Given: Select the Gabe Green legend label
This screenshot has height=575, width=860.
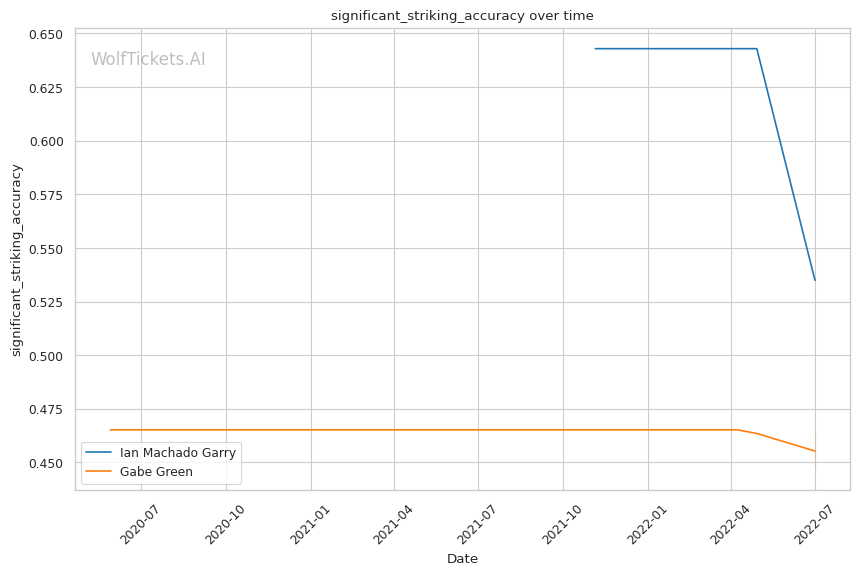Looking at the screenshot, I should (156, 471).
